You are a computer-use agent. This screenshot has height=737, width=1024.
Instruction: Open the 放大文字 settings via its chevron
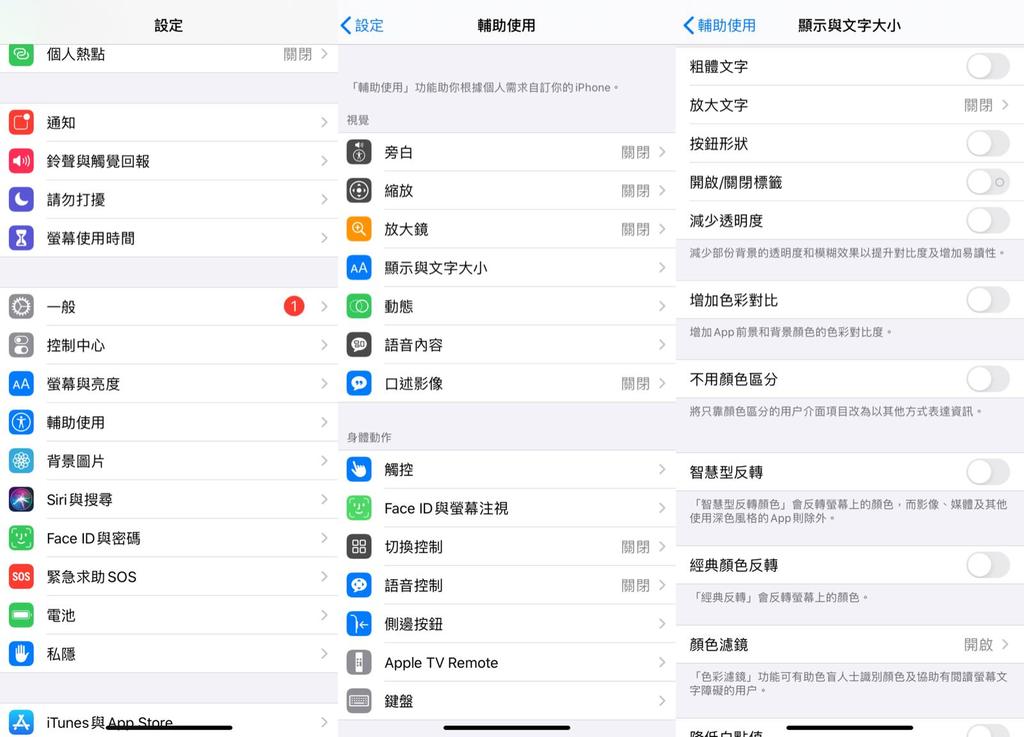click(1005, 105)
